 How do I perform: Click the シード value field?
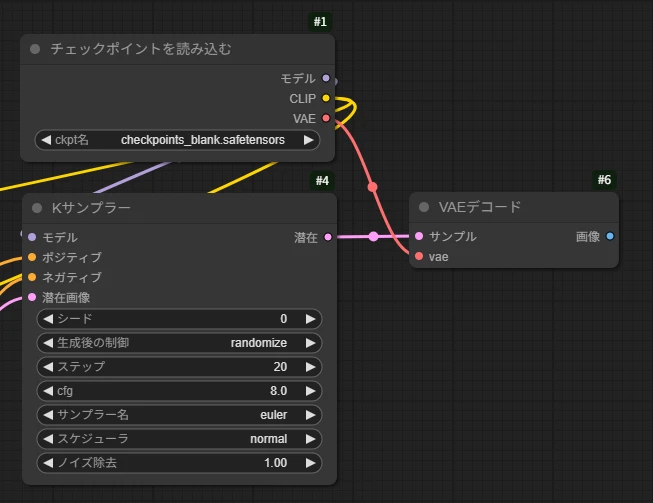tap(178, 319)
